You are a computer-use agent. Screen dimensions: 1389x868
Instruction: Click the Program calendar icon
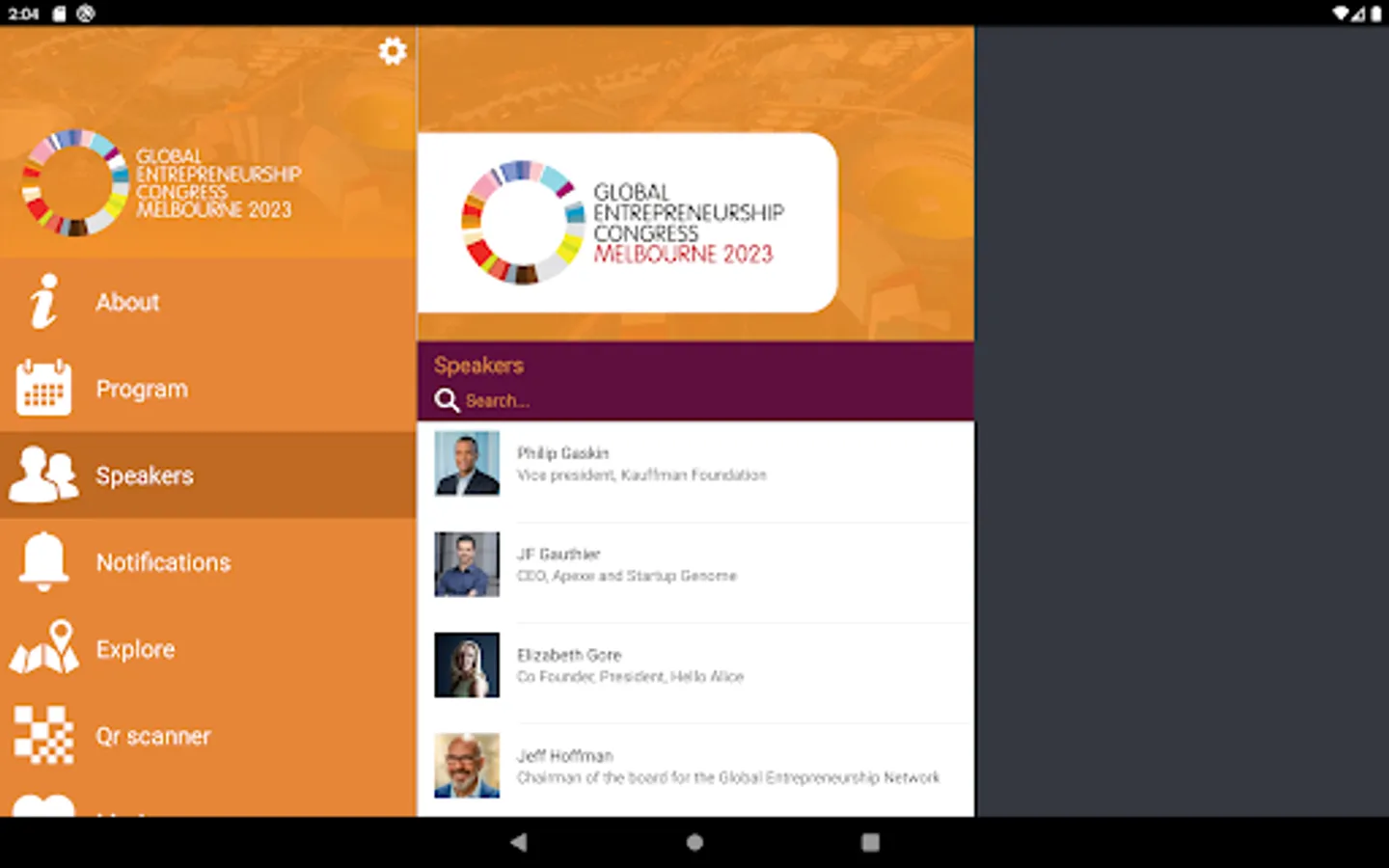[43, 388]
